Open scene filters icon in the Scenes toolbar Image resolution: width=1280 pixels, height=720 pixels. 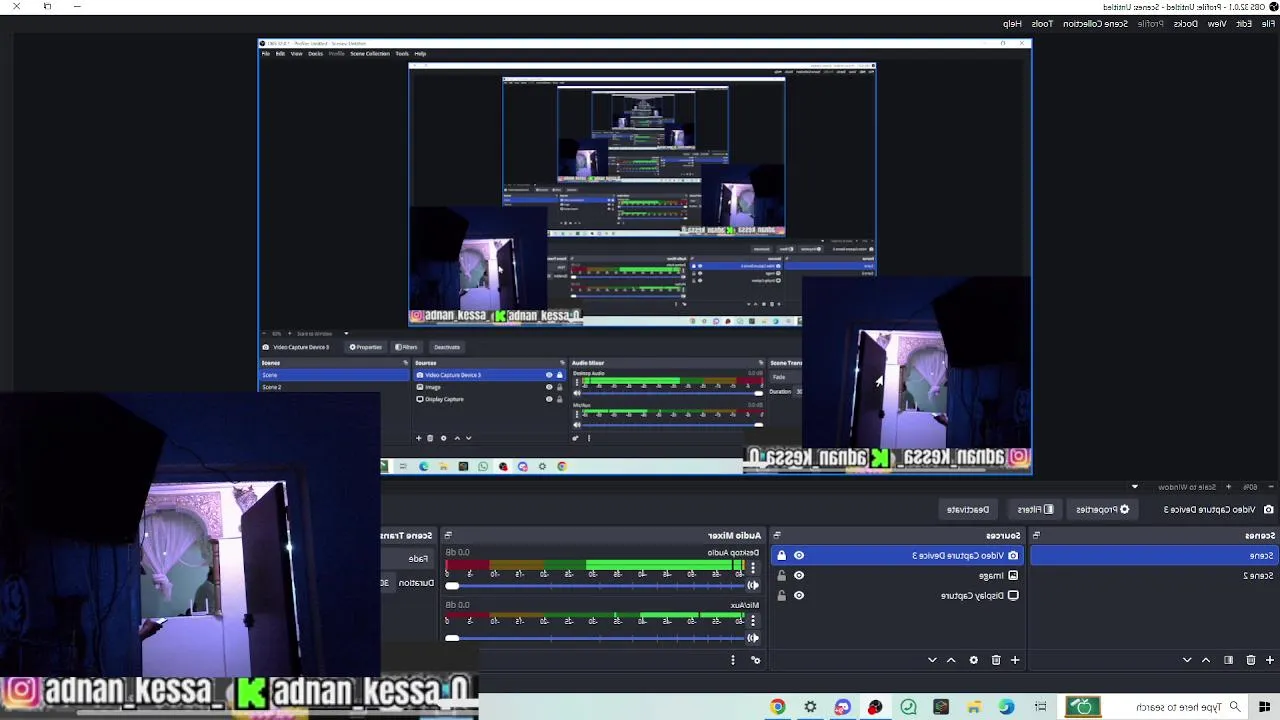tap(1228, 660)
